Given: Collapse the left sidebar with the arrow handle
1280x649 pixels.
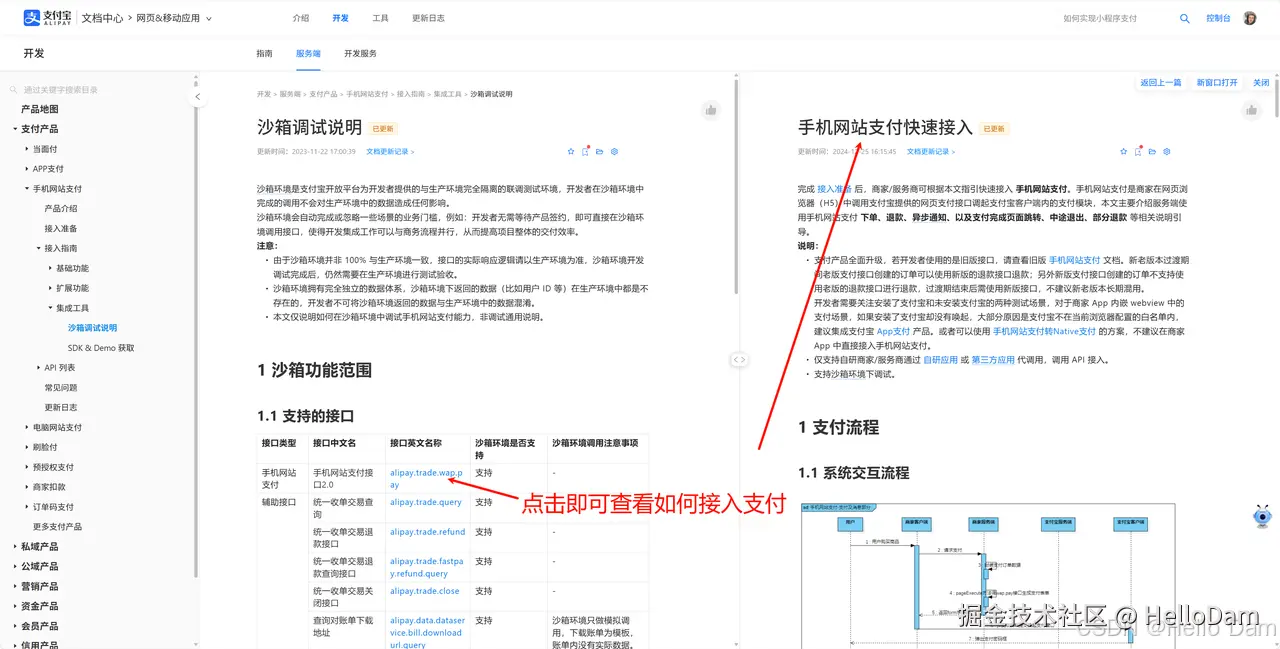Looking at the screenshot, I should tap(197, 96).
